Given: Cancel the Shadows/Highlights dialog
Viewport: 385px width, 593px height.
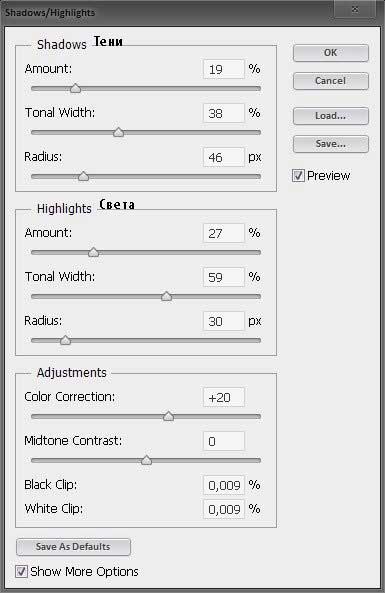Looking at the screenshot, I should pyautogui.click(x=331, y=81).
